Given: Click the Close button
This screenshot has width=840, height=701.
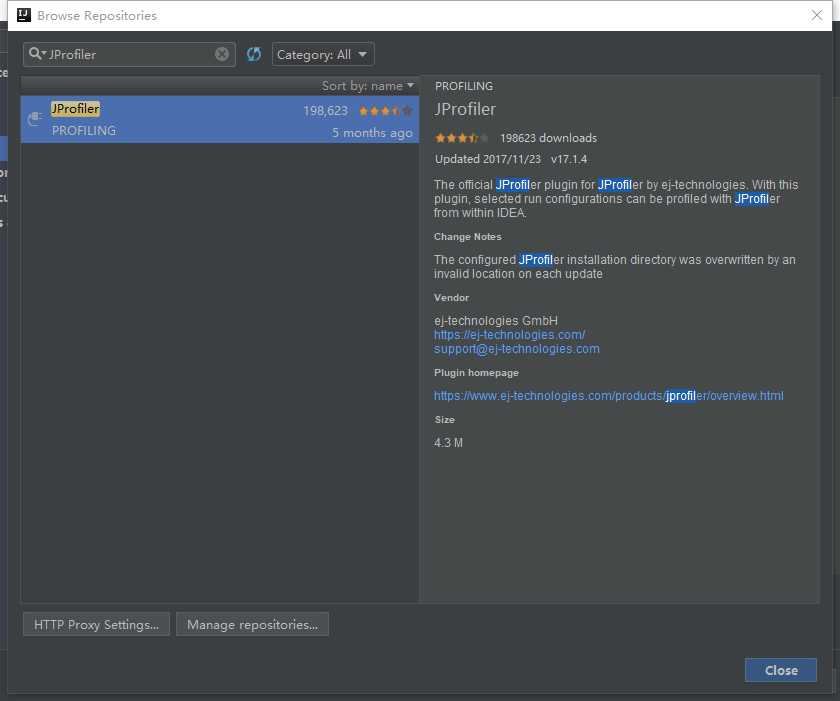Looking at the screenshot, I should pos(781,670).
